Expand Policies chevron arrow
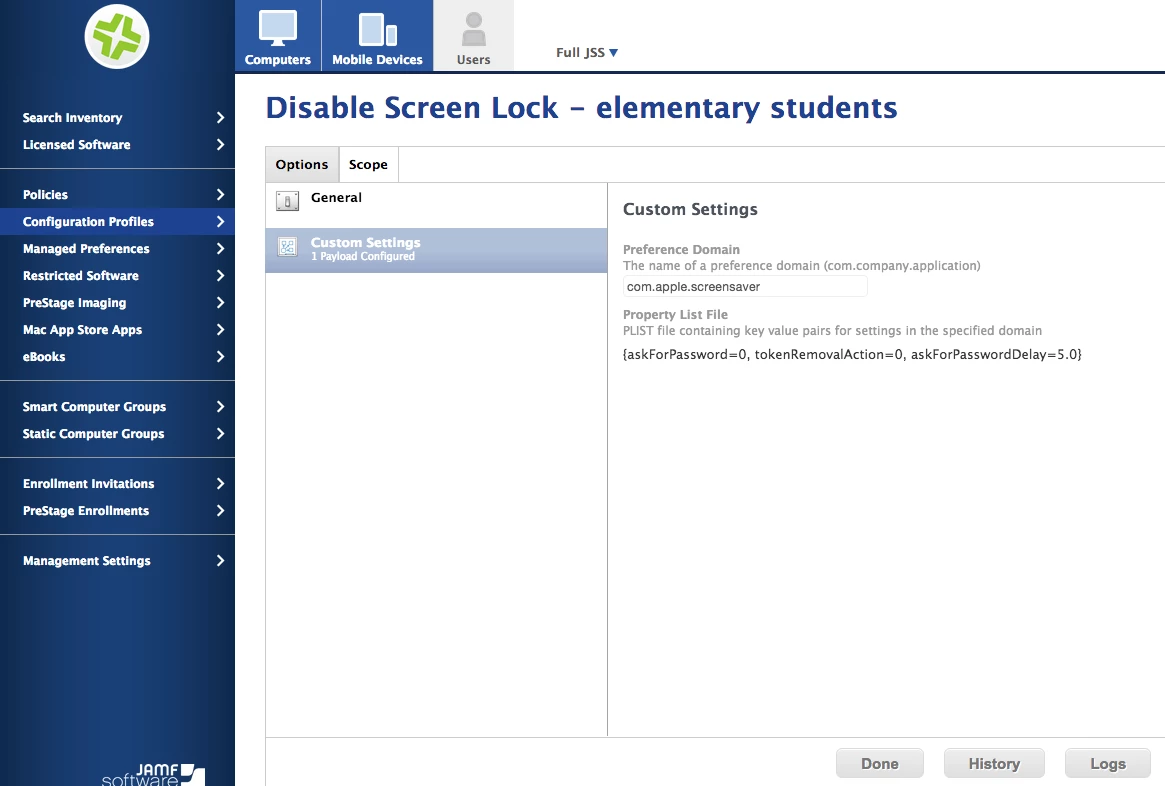 (x=220, y=194)
